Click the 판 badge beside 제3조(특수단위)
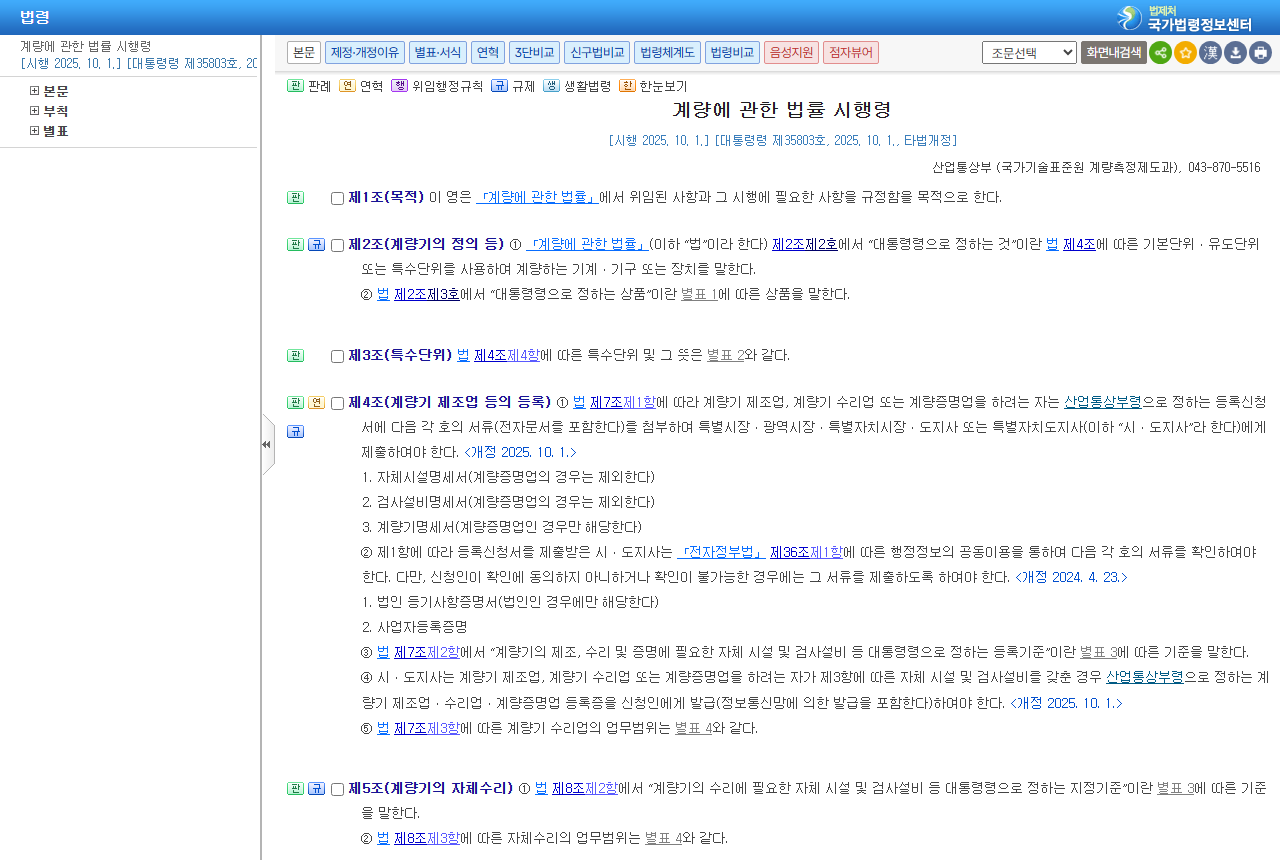1280x860 pixels. point(295,355)
